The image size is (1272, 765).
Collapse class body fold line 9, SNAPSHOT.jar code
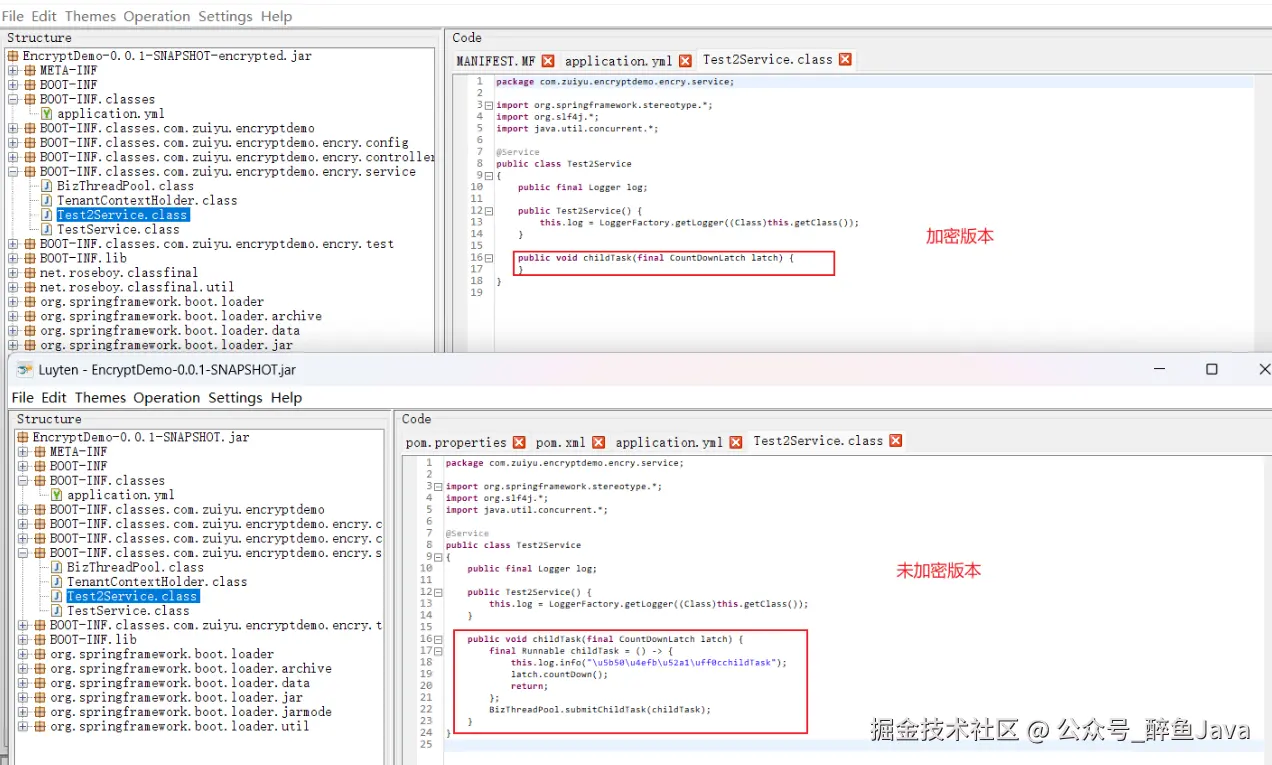(438, 556)
